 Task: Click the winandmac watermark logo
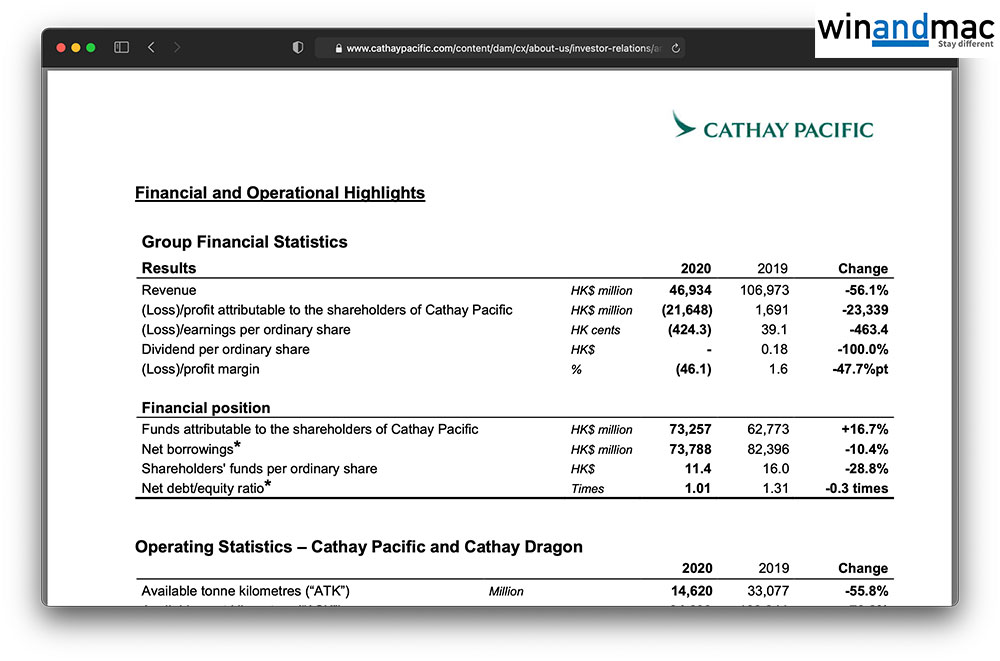[x=904, y=30]
